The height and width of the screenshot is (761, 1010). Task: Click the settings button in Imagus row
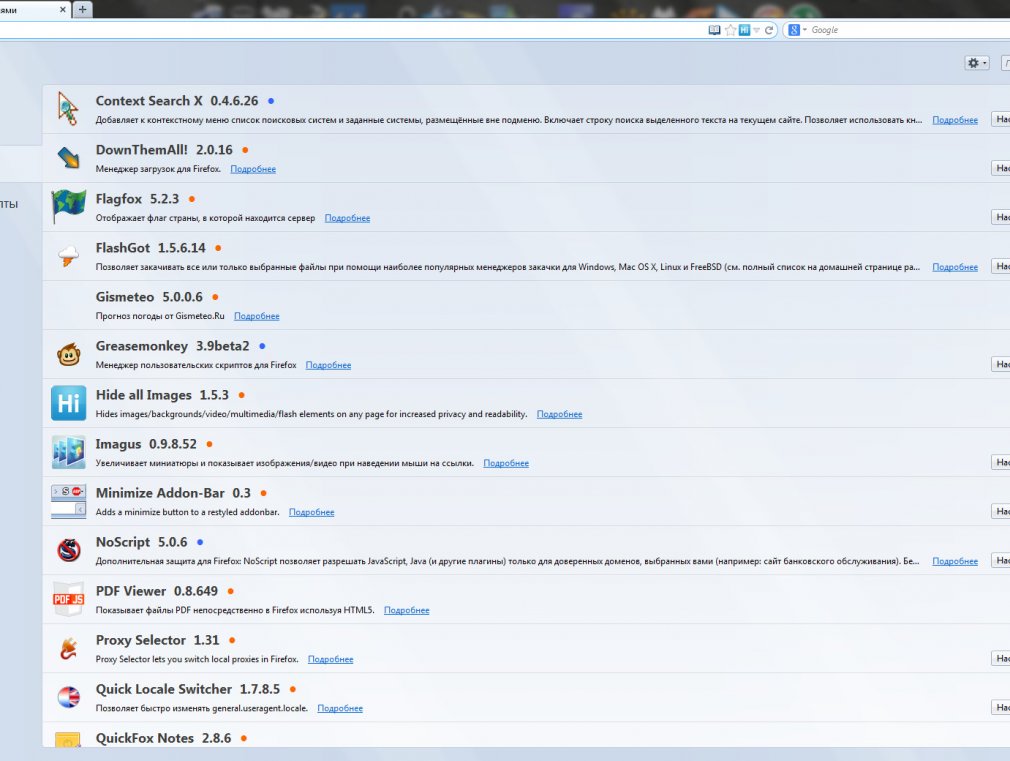tap(1000, 462)
